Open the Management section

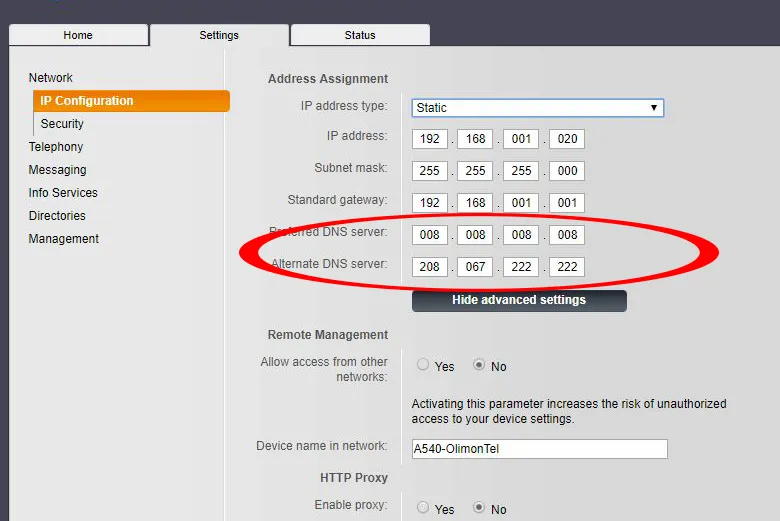(x=64, y=239)
